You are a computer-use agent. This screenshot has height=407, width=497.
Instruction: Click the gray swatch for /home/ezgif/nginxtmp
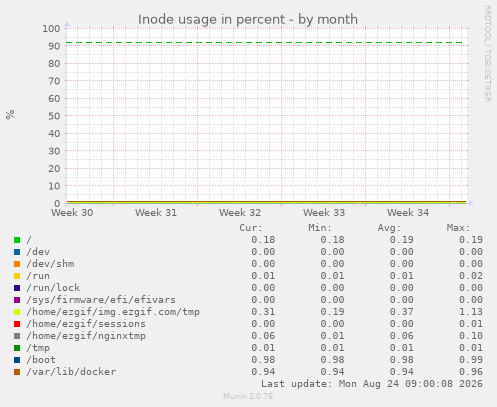[17, 336]
